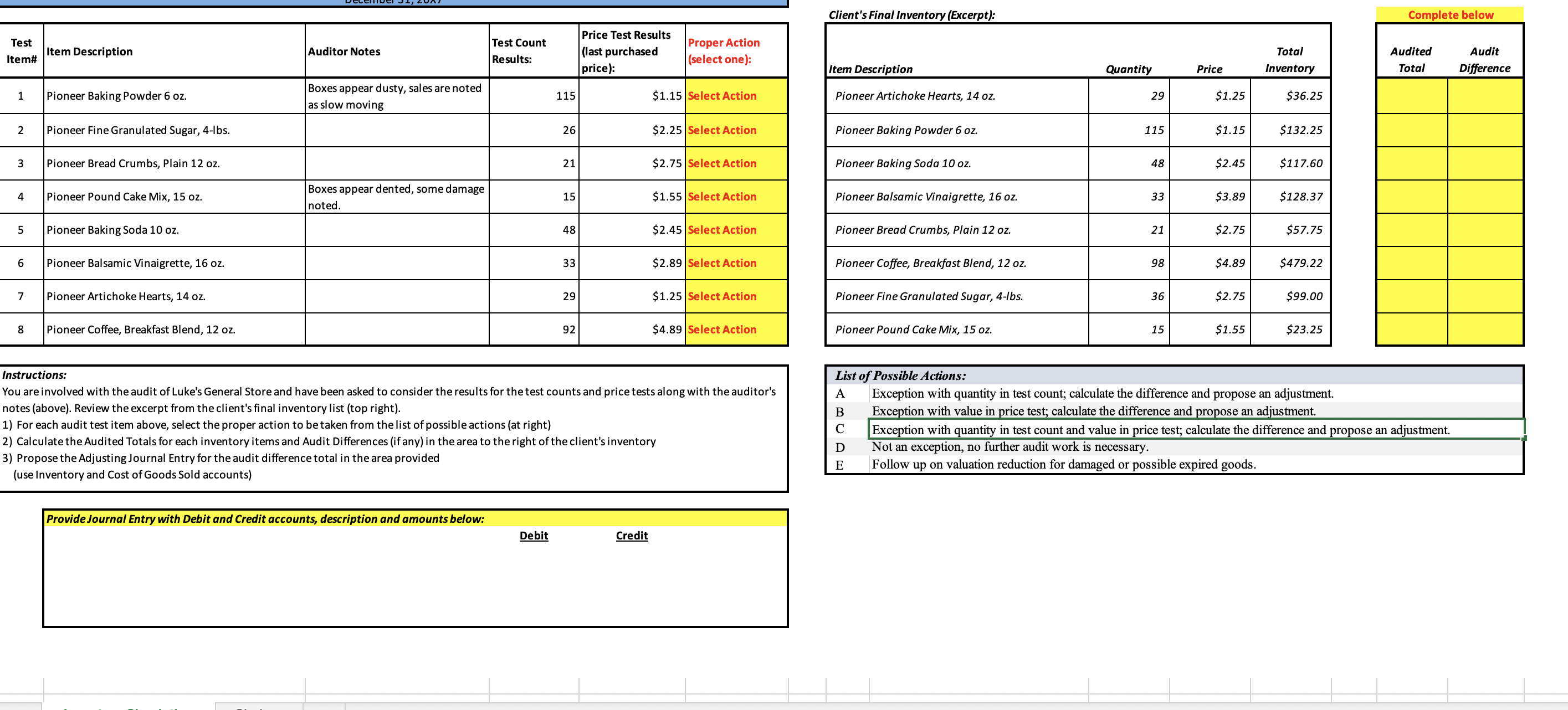Open Select Action for Artichoke Hearts
The width and height of the screenshot is (1568, 710).
735,296
